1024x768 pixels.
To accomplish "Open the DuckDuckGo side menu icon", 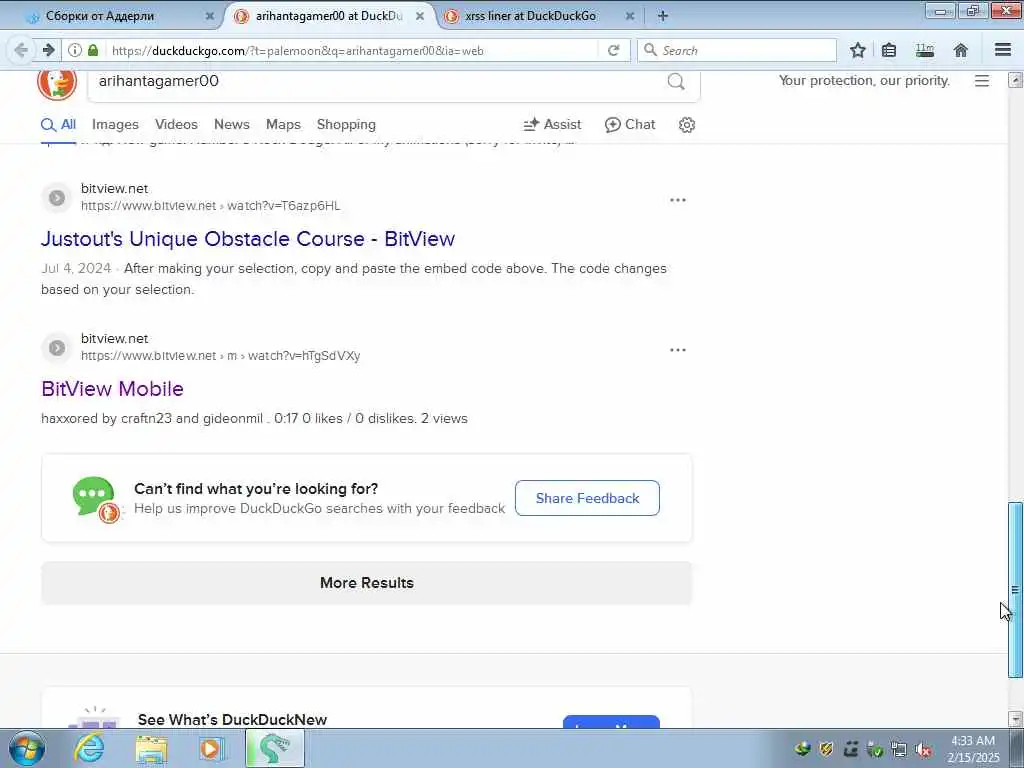I will (982, 81).
